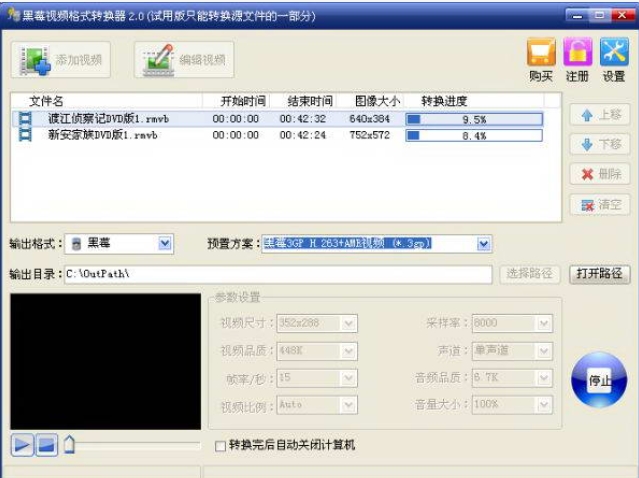The height and width of the screenshot is (478, 639).
Task: Click end time 00:42:32
Action: click(303, 119)
